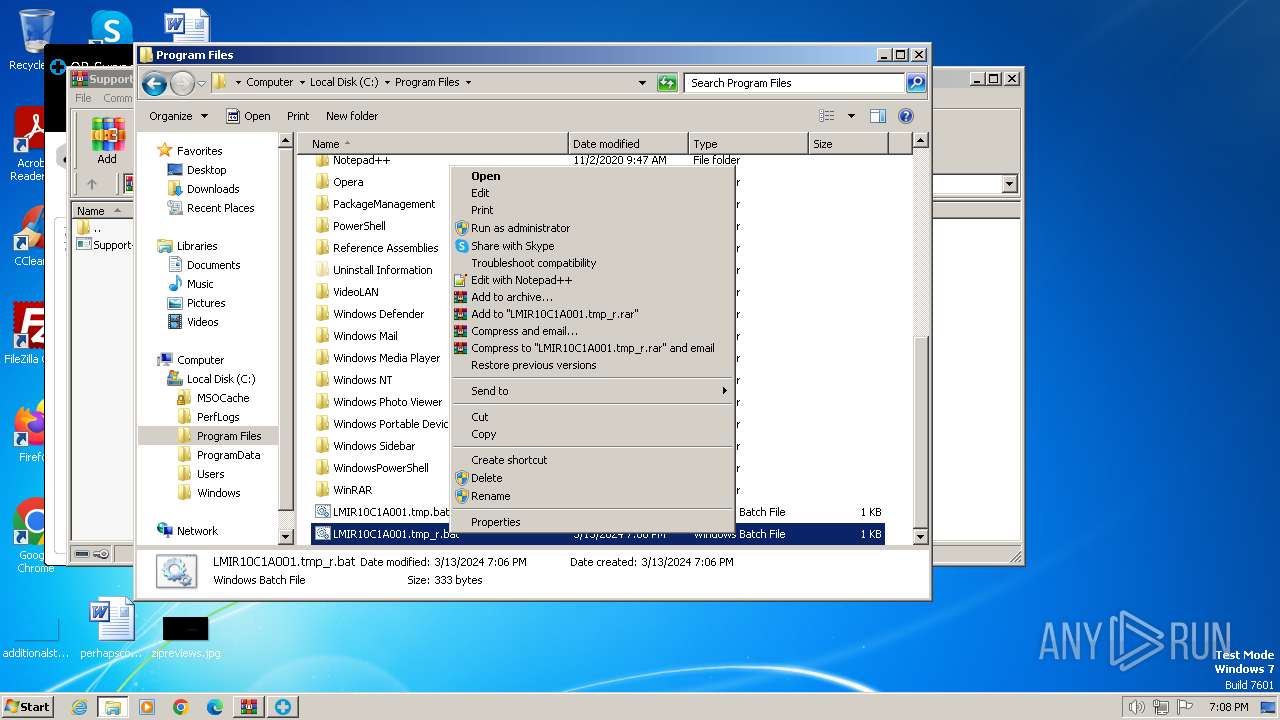1280x720 pixels.
Task: Select Local Disk (C:) tree node
Action: 211,379
